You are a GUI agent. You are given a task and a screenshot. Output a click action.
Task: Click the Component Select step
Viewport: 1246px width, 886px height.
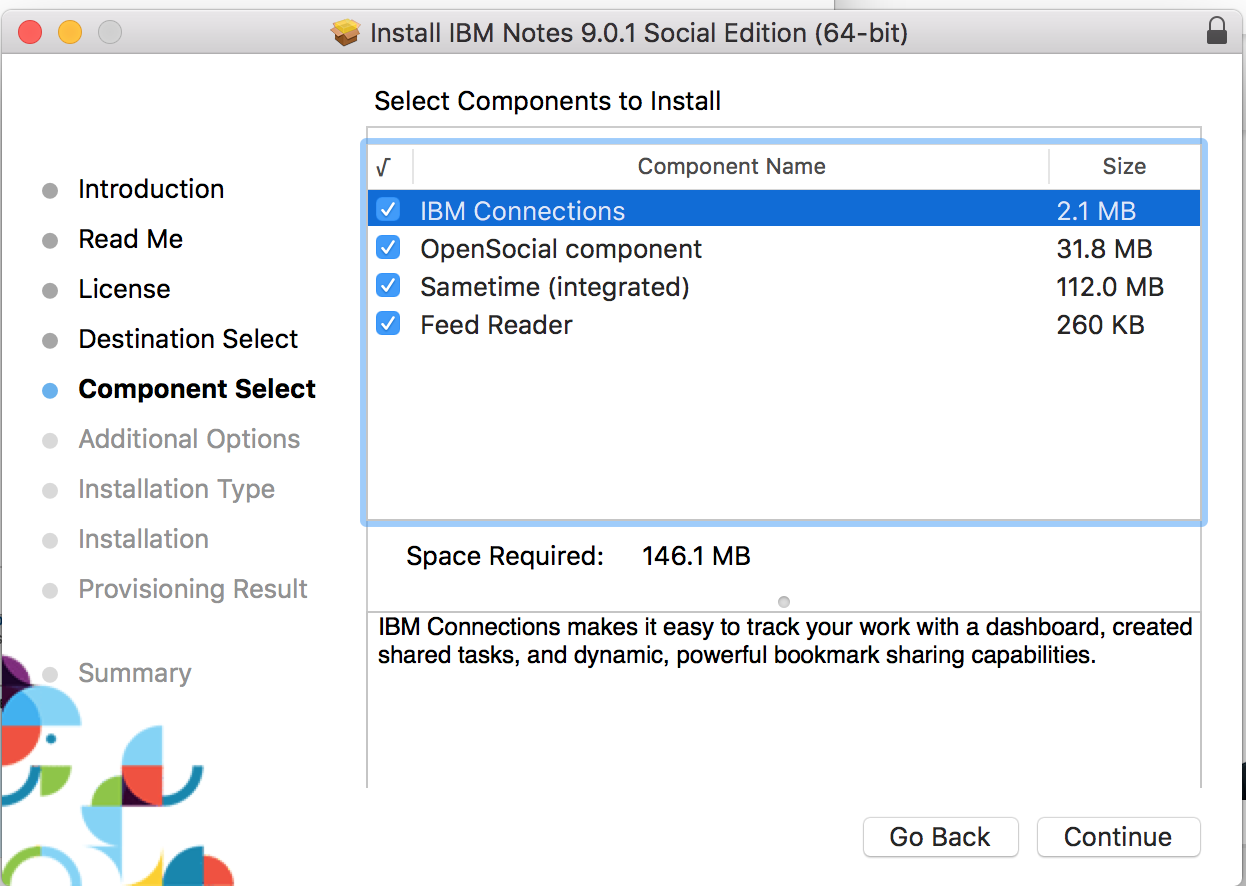point(197,389)
